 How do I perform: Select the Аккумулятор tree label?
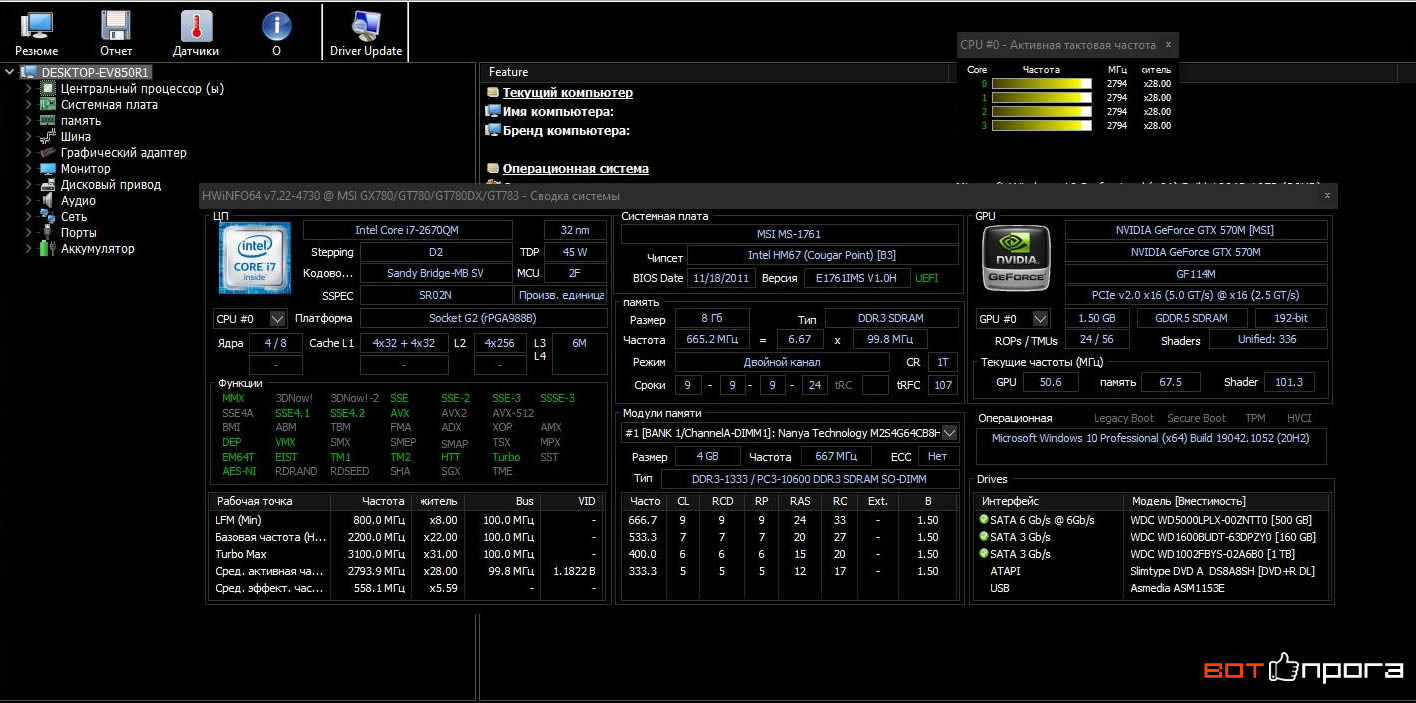(98, 249)
